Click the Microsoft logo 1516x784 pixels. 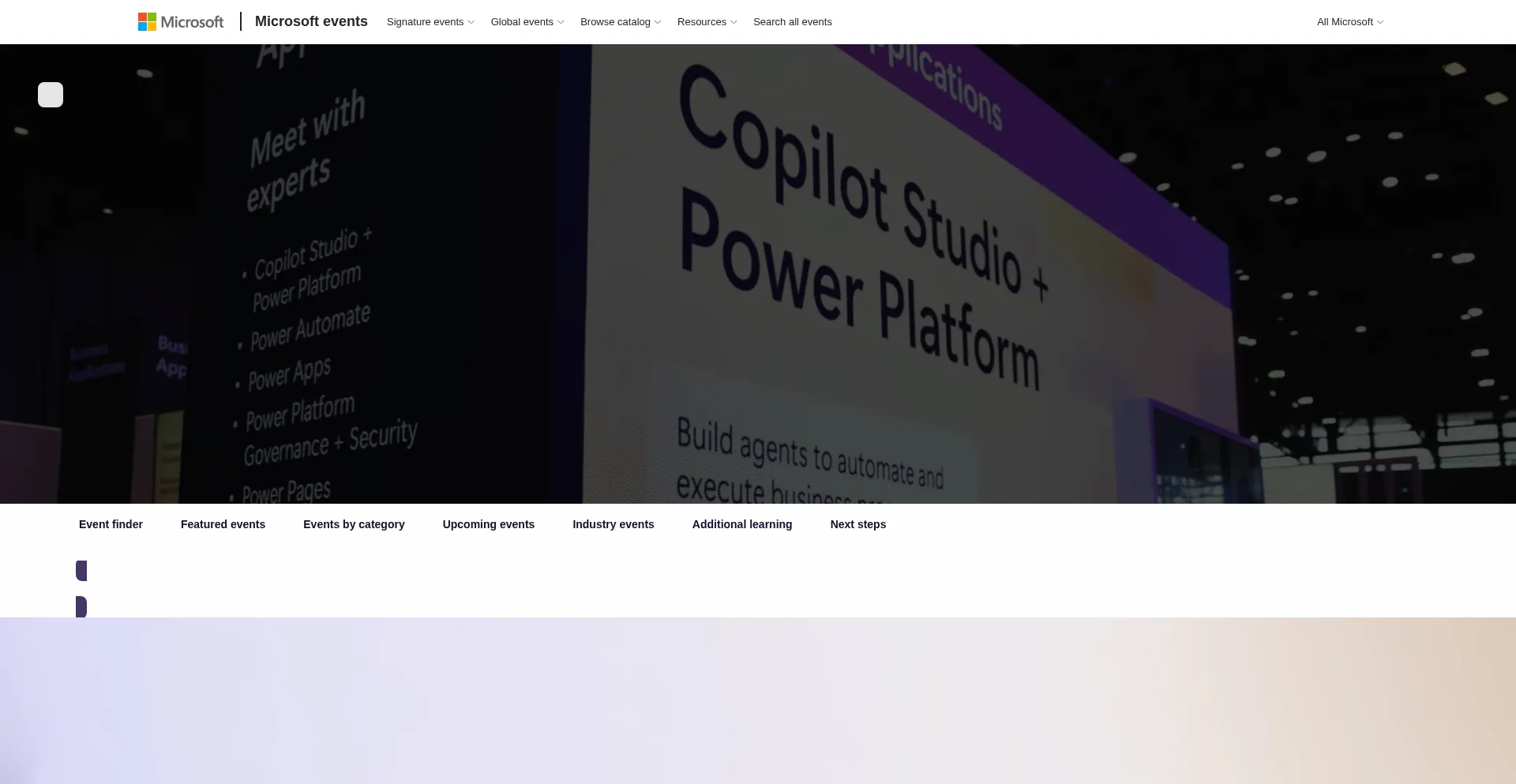click(x=181, y=22)
